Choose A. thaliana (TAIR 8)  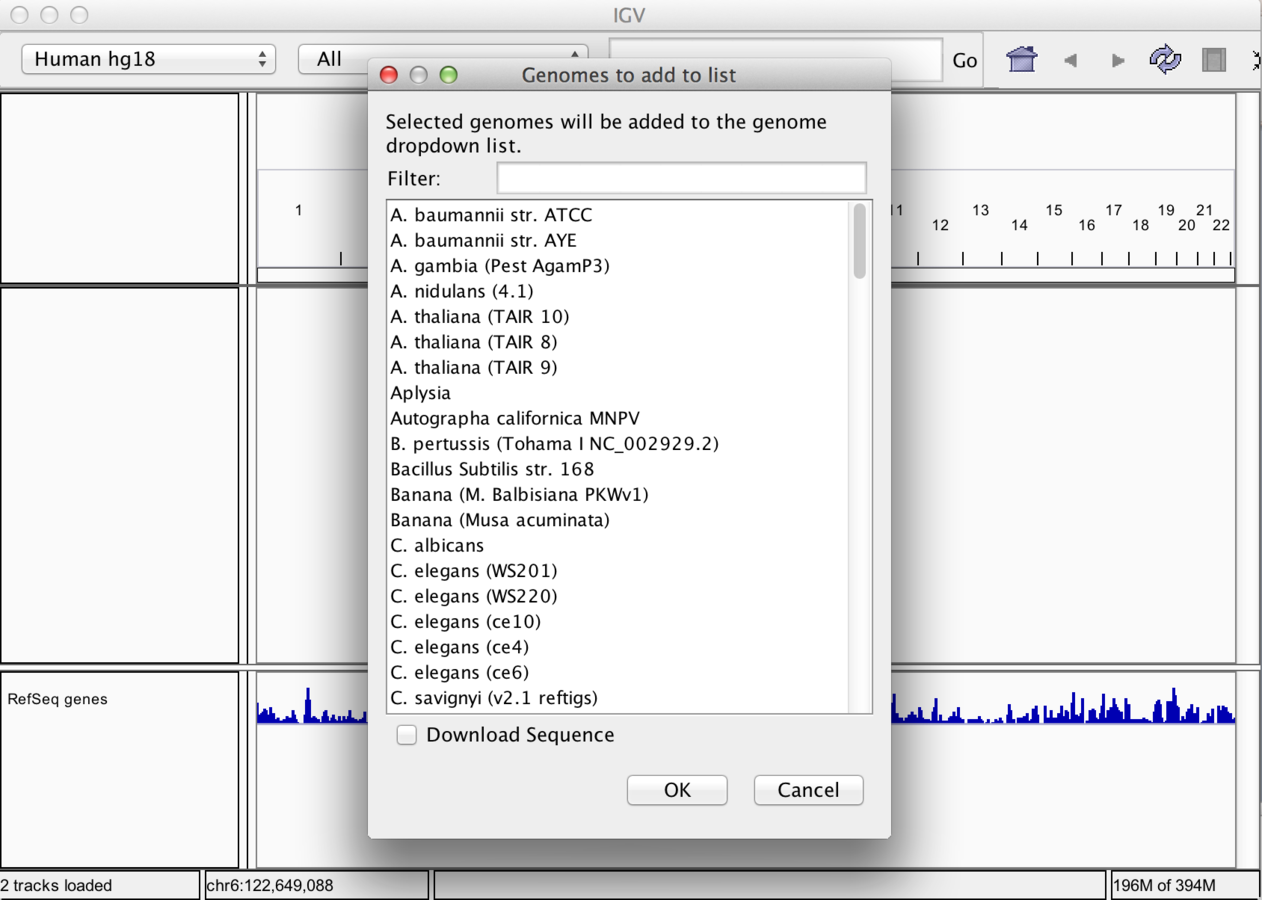click(619, 342)
